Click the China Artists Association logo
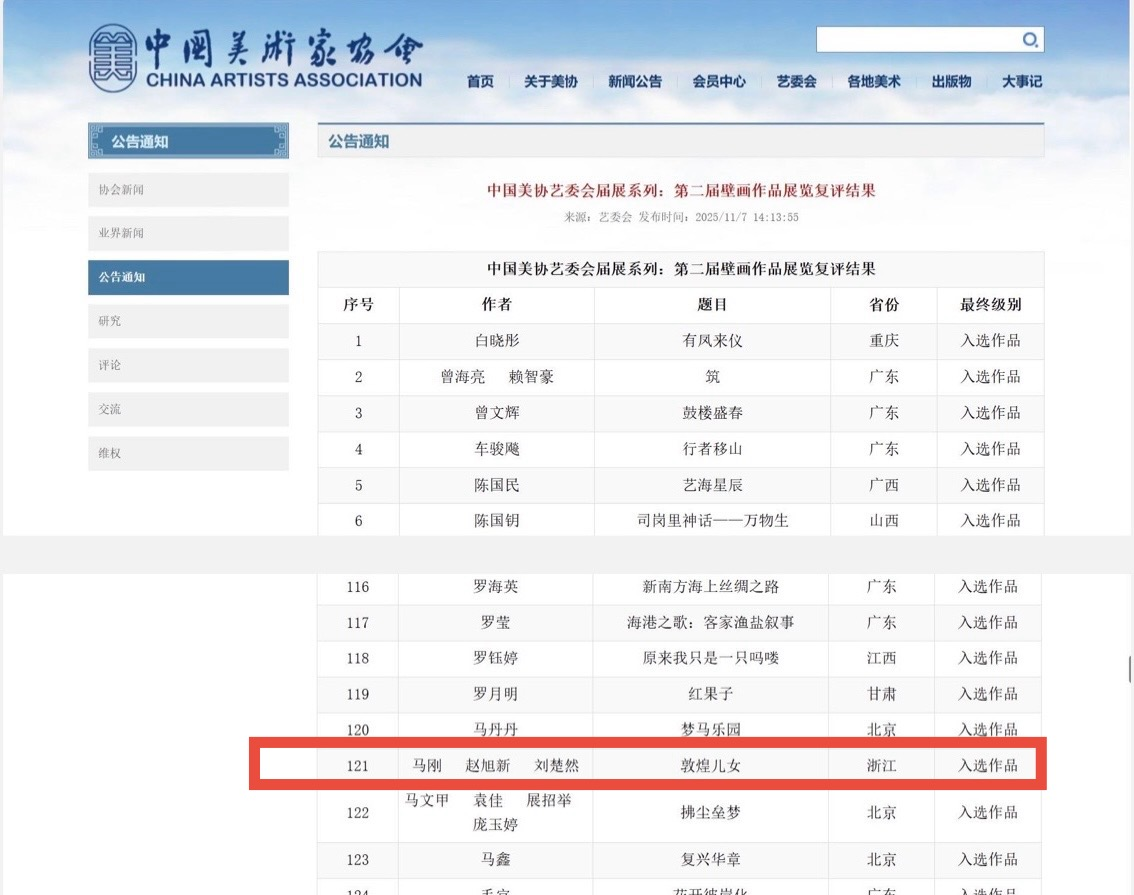1134x895 pixels. pos(256,58)
